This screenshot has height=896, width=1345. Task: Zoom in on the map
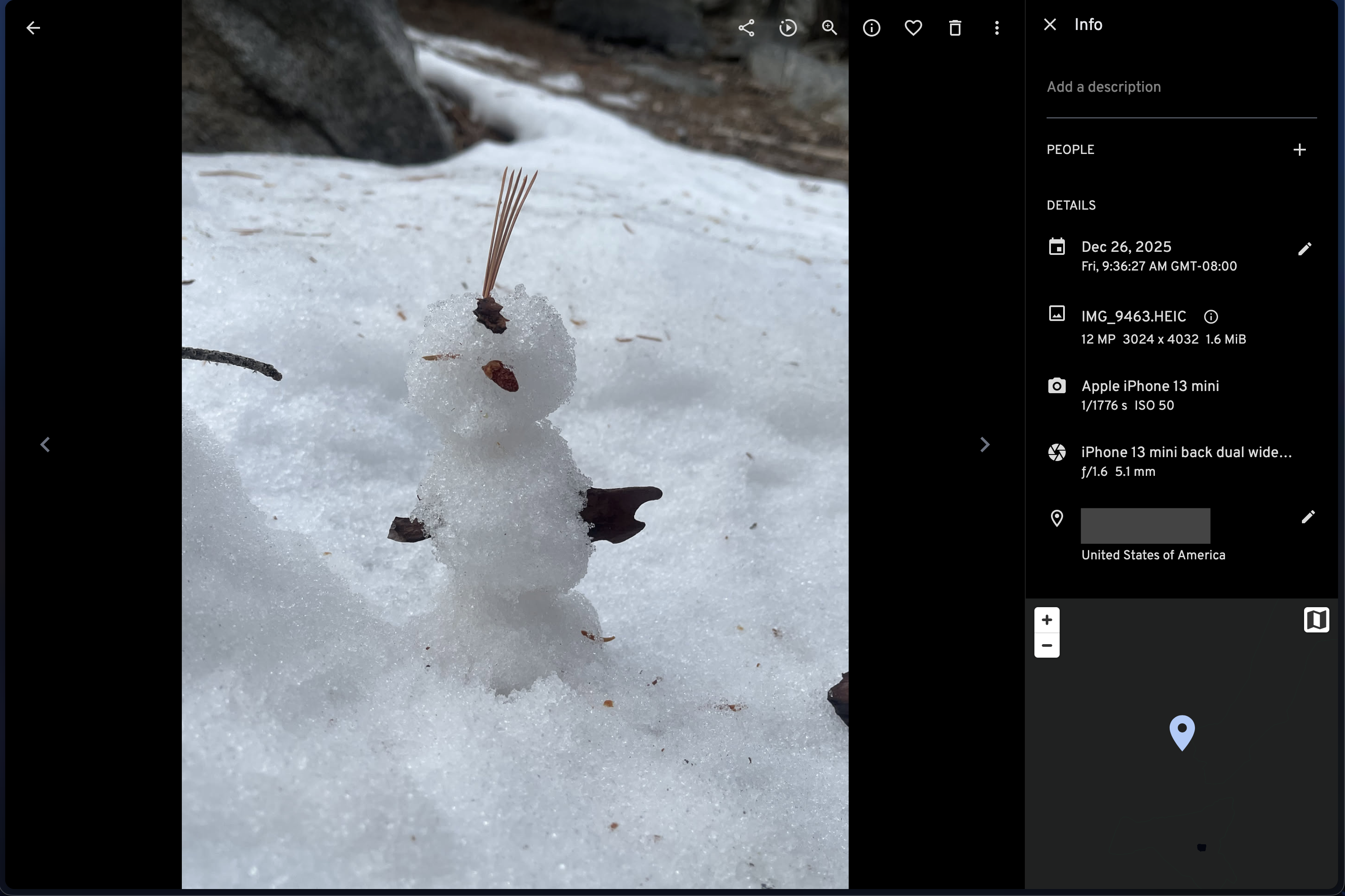point(1047,620)
